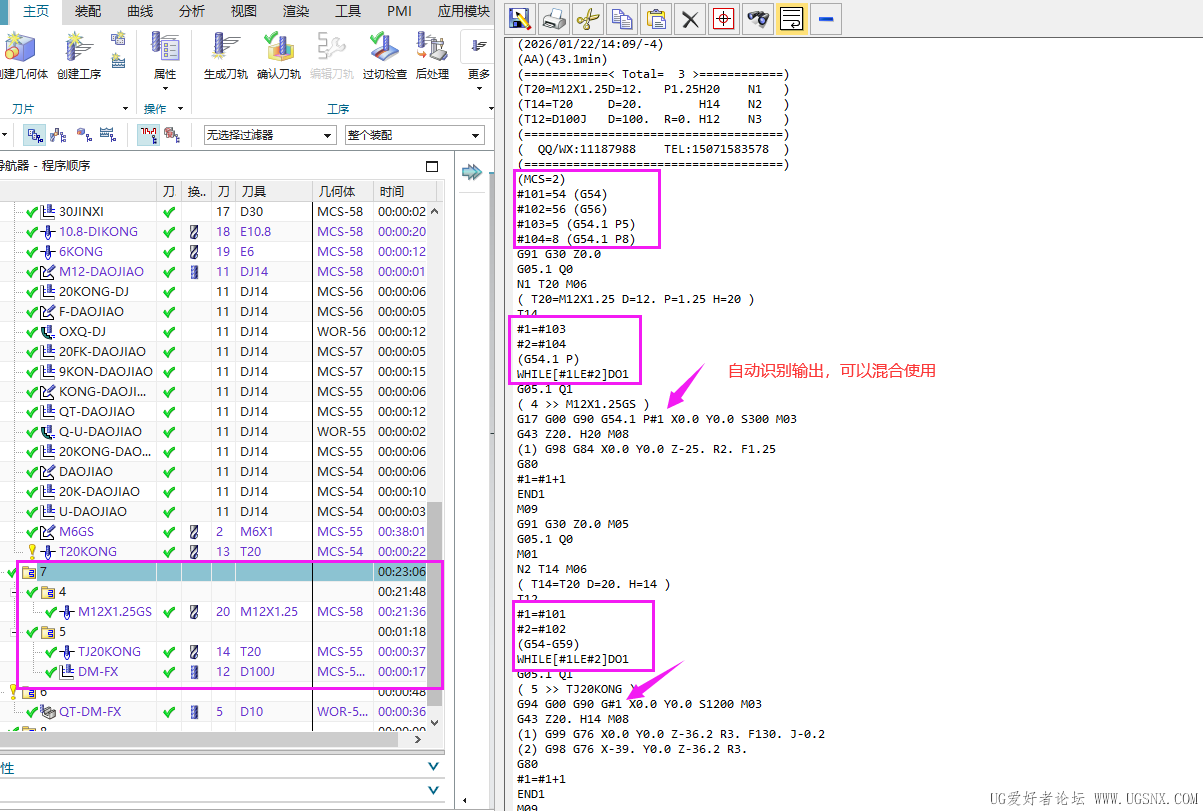Click the Create Operation (创建工序) icon
This screenshot has height=811, width=1203.
click(78, 48)
